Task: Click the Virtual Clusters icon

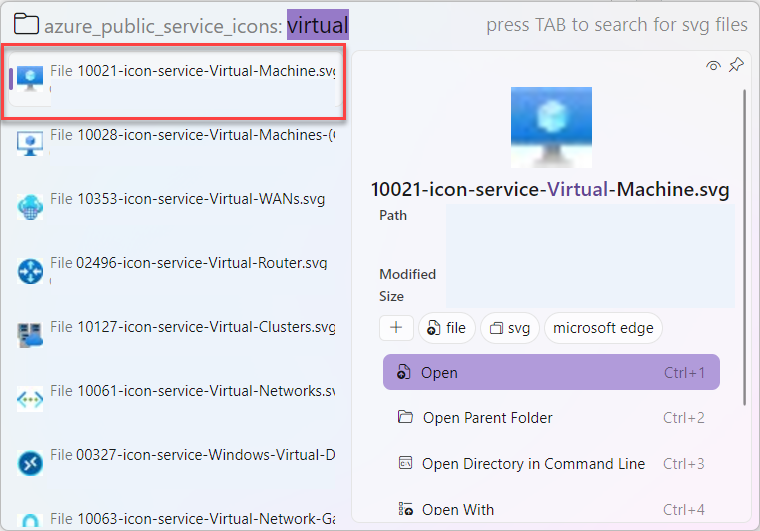Action: (30, 335)
